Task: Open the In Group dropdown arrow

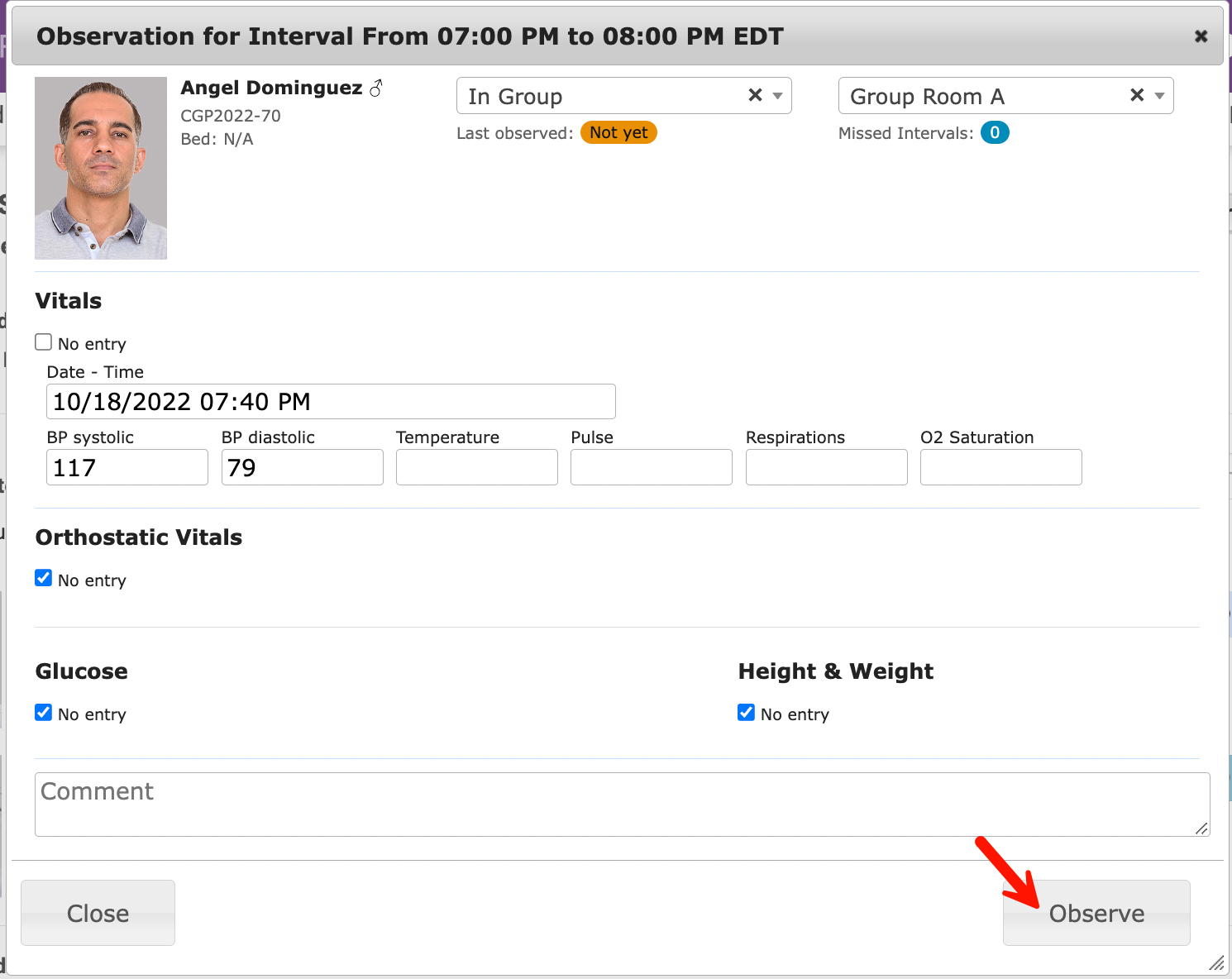Action: pos(777,96)
